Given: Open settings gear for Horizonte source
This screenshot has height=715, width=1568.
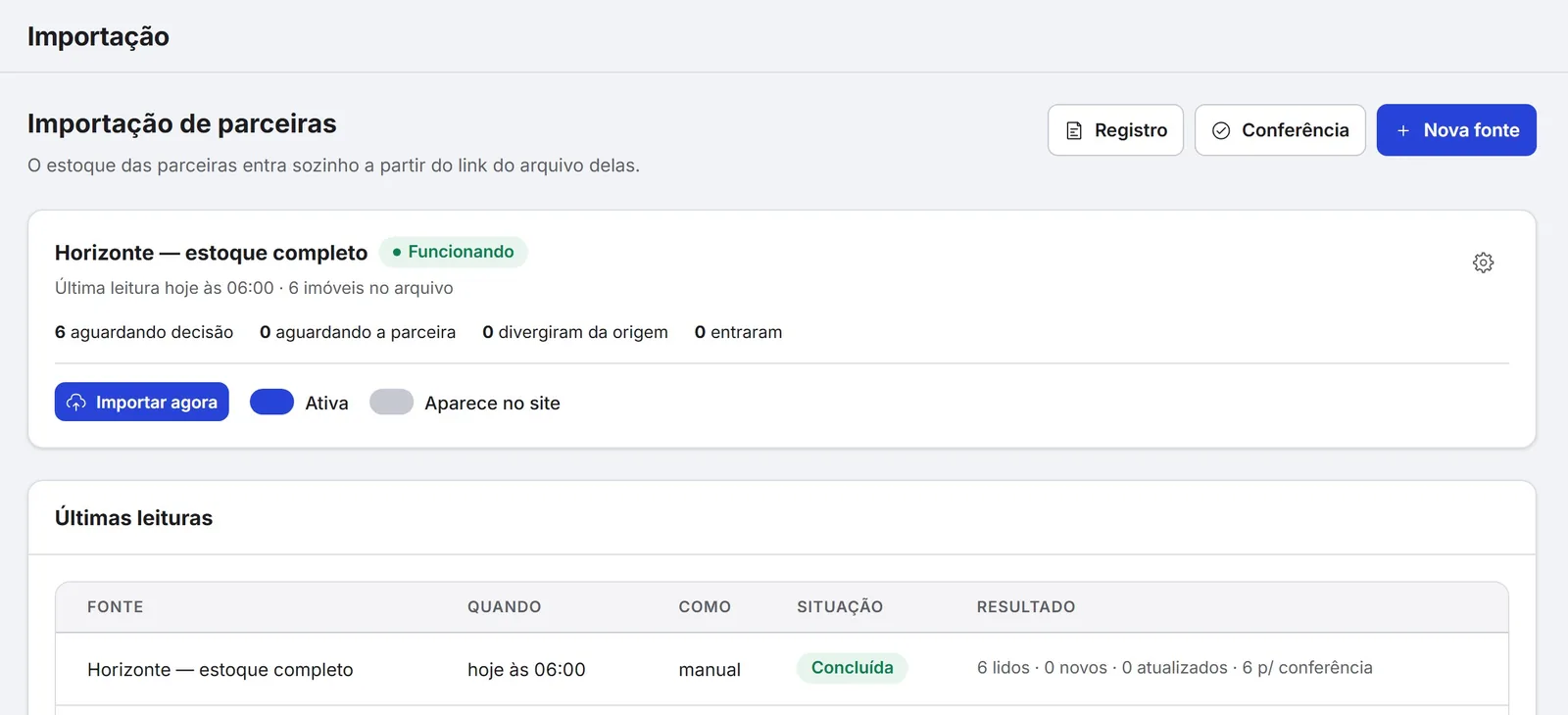Looking at the screenshot, I should 1483,262.
